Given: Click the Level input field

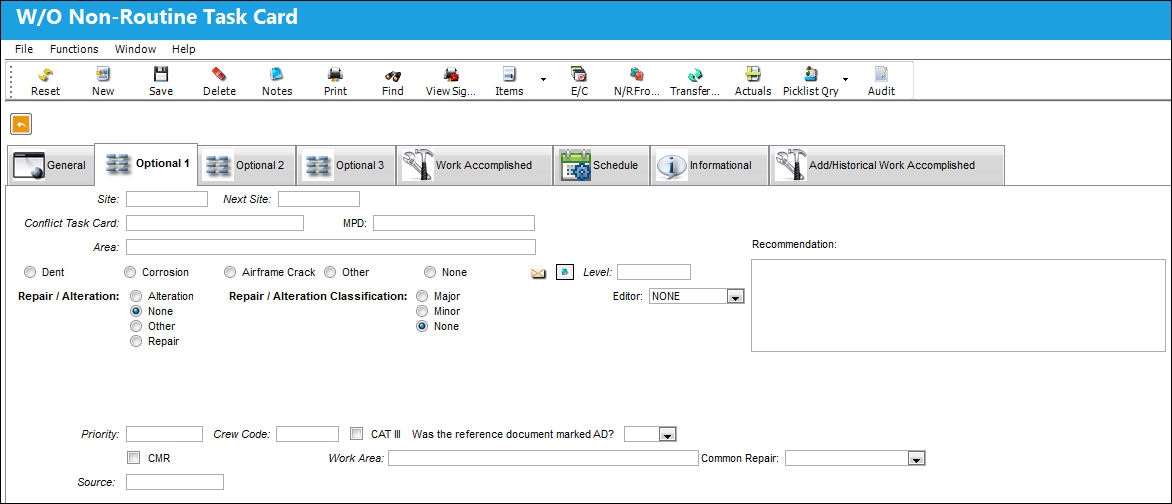Looking at the screenshot, I should [x=654, y=271].
